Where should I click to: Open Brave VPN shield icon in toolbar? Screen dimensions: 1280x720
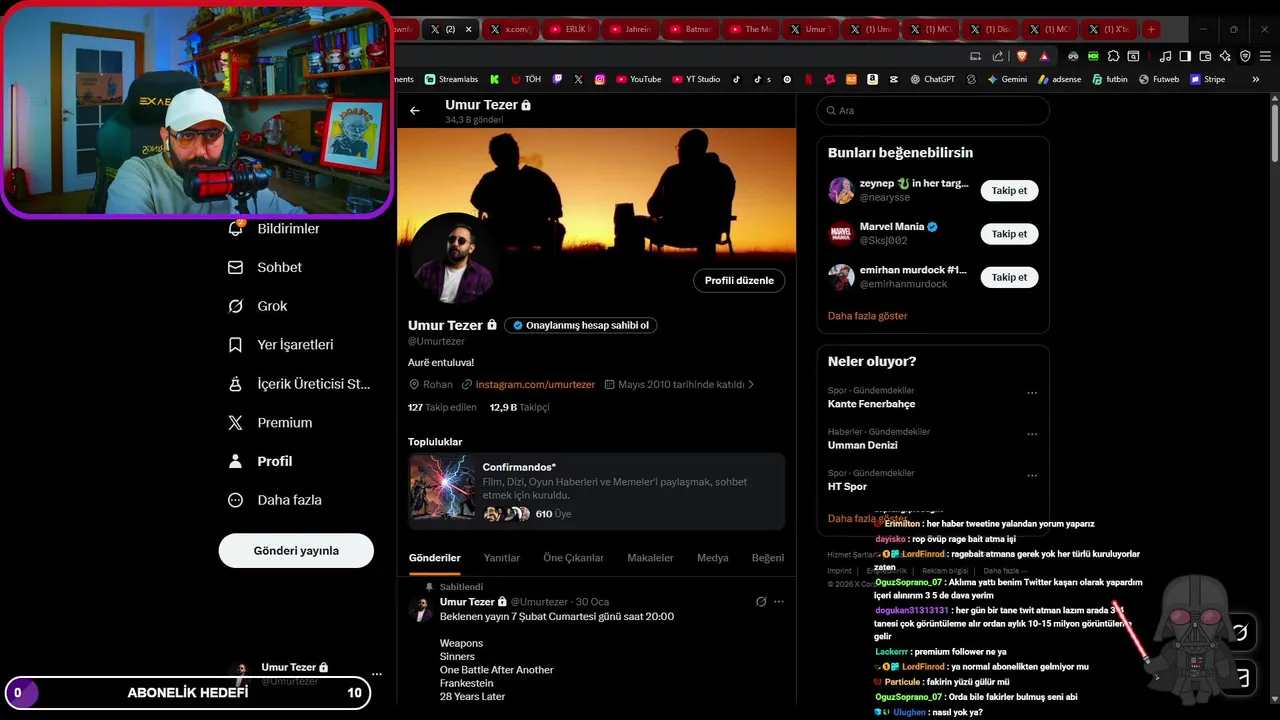[x=1245, y=56]
